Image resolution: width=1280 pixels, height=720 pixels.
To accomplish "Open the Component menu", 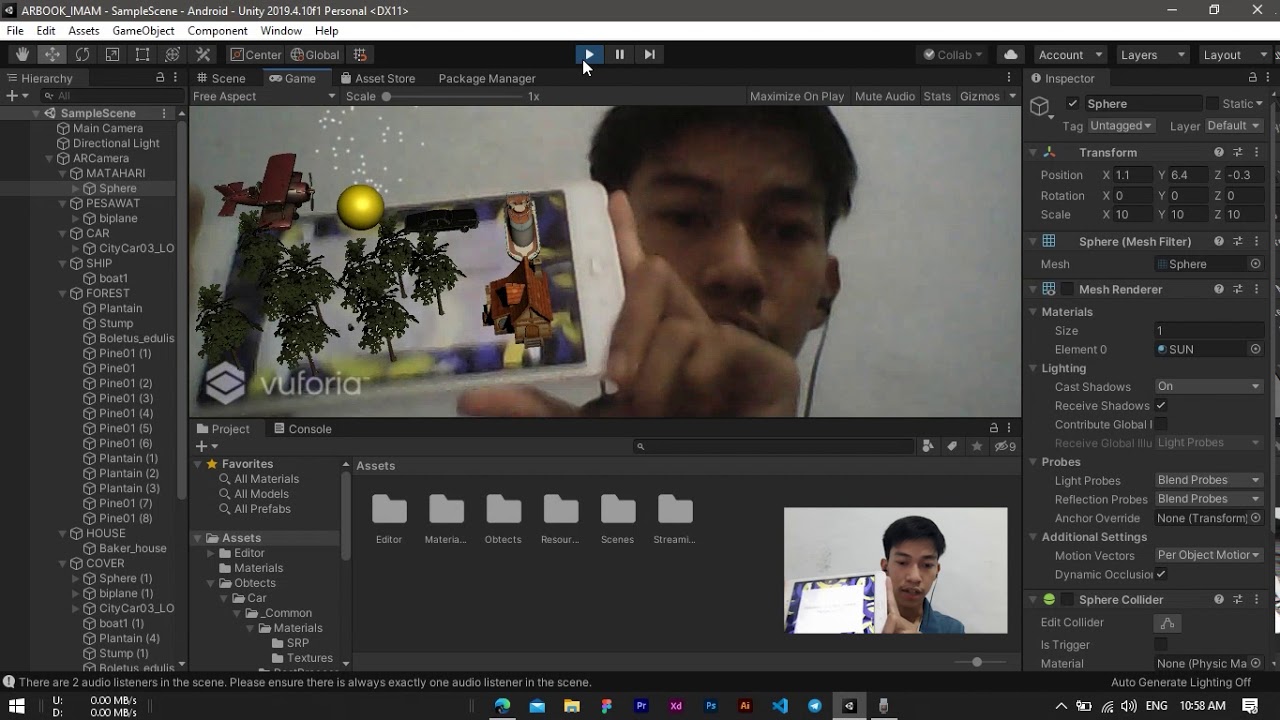I will (x=218, y=31).
